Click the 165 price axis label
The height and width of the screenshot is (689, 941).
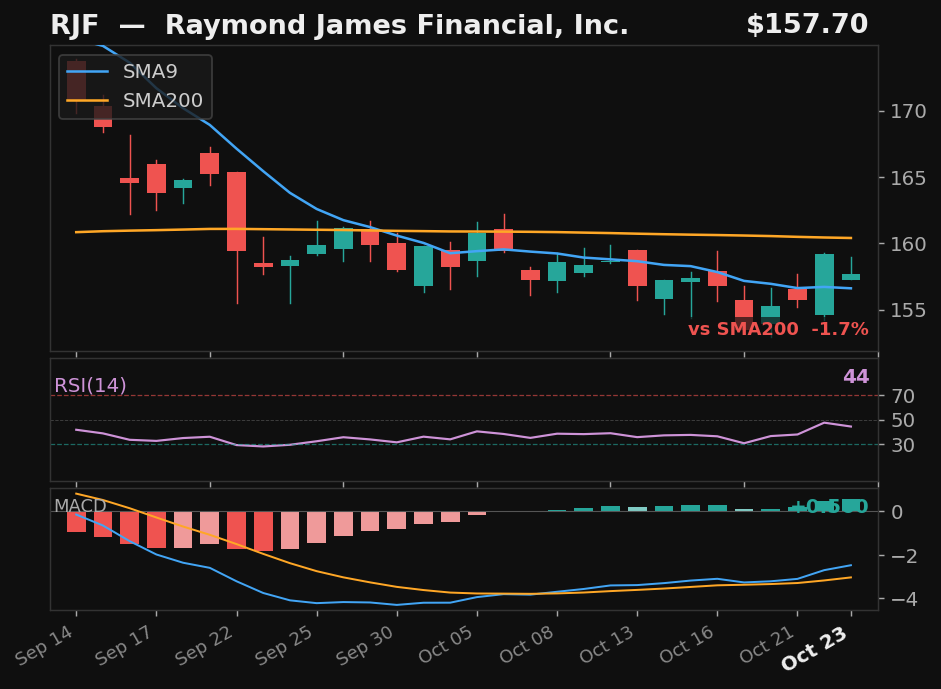click(x=909, y=178)
